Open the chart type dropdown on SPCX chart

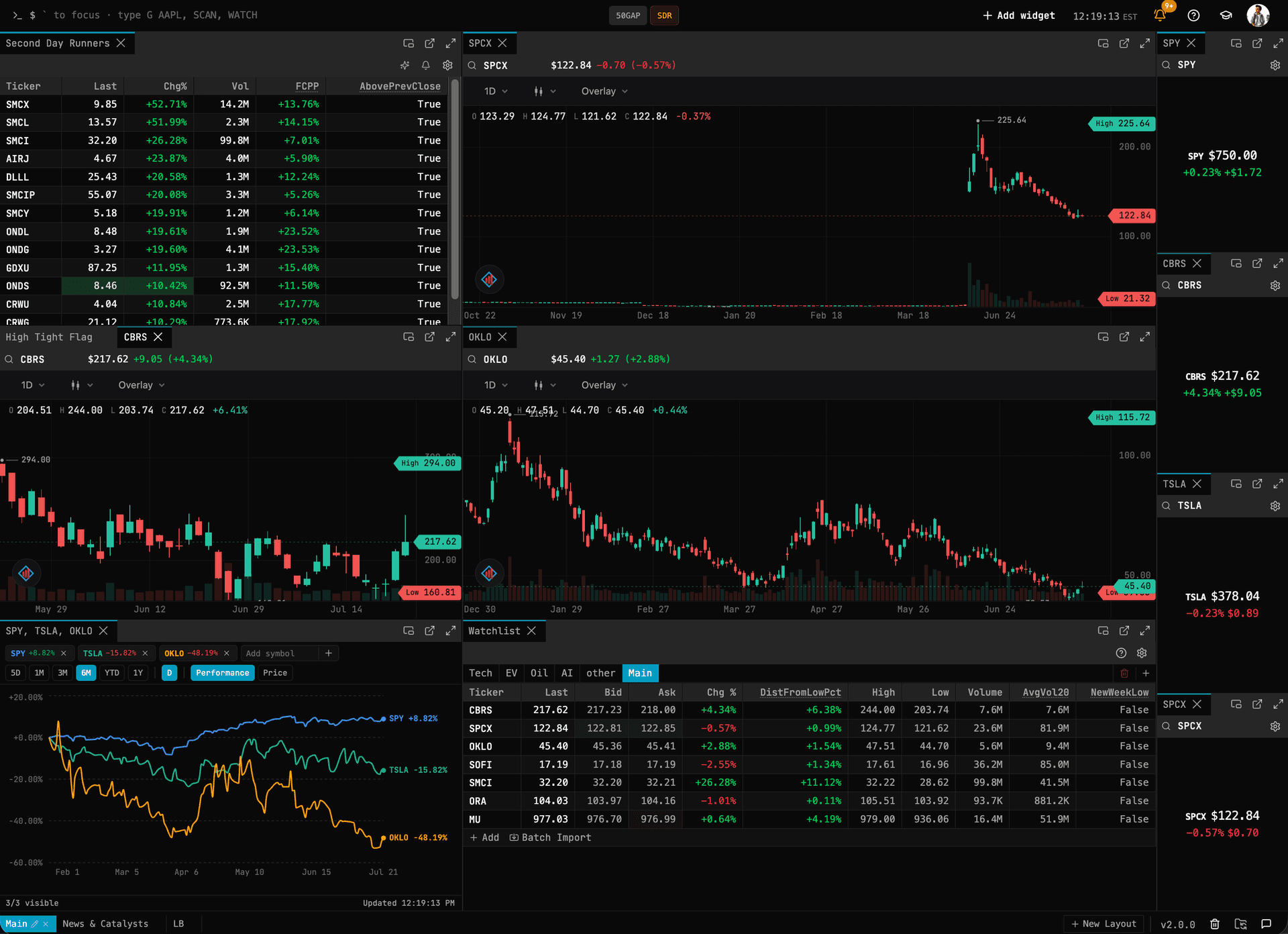(x=545, y=91)
